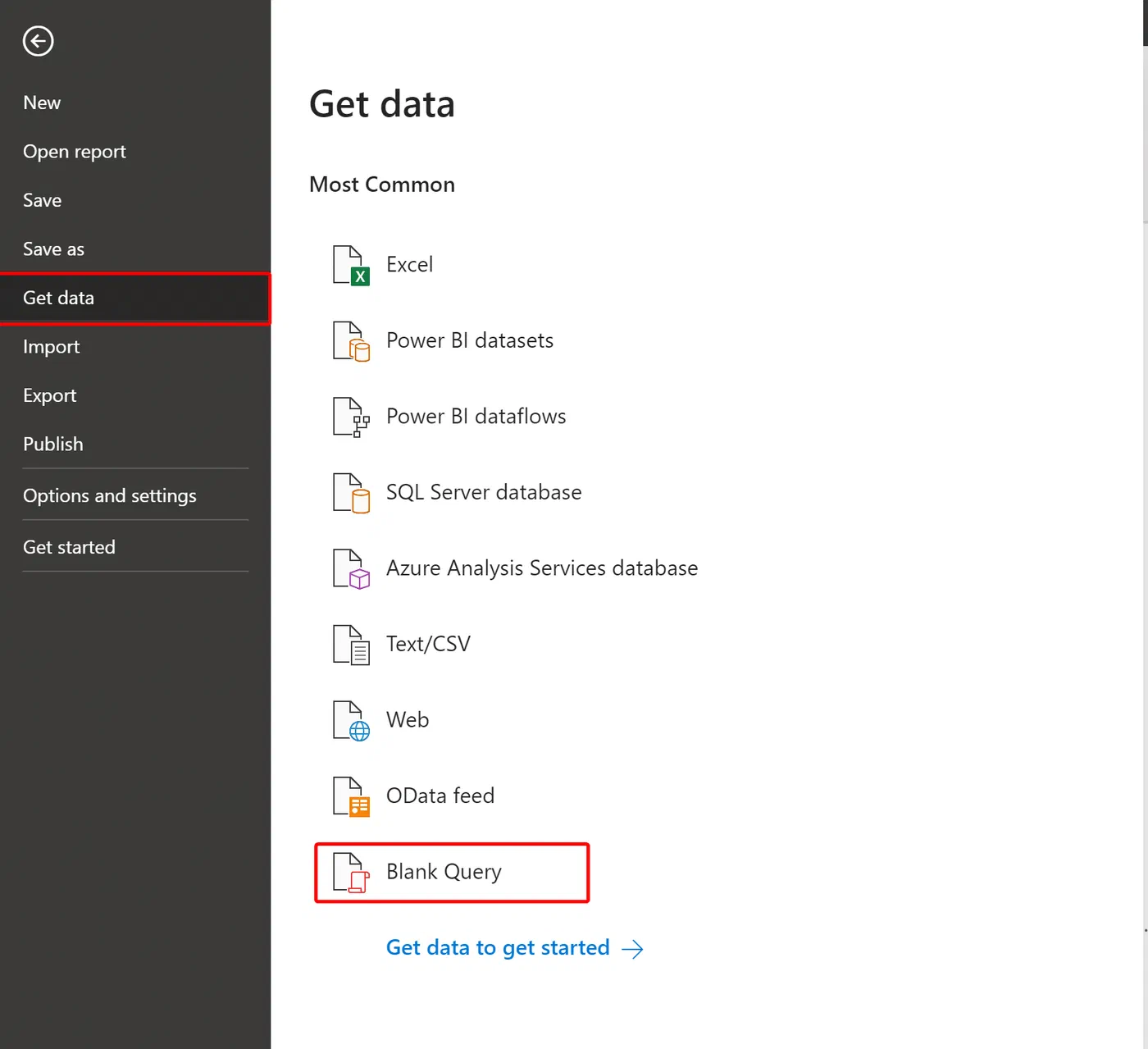Viewport: 1148px width, 1049px height.
Task: Select Get data in the sidebar
Action: pyautogui.click(x=135, y=299)
